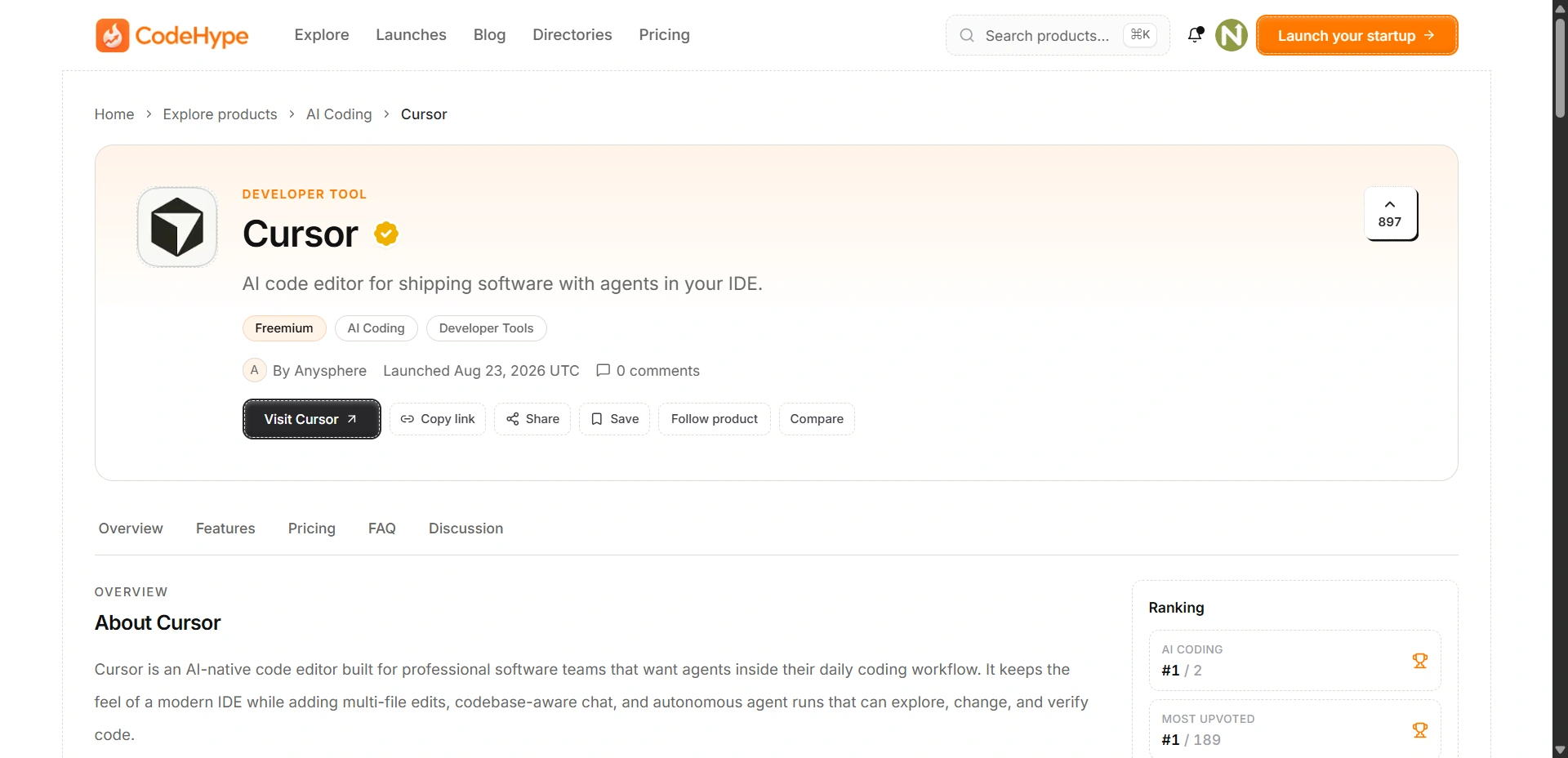The image size is (1568, 758).
Task: Focus the Search products field
Action: 1058,35
